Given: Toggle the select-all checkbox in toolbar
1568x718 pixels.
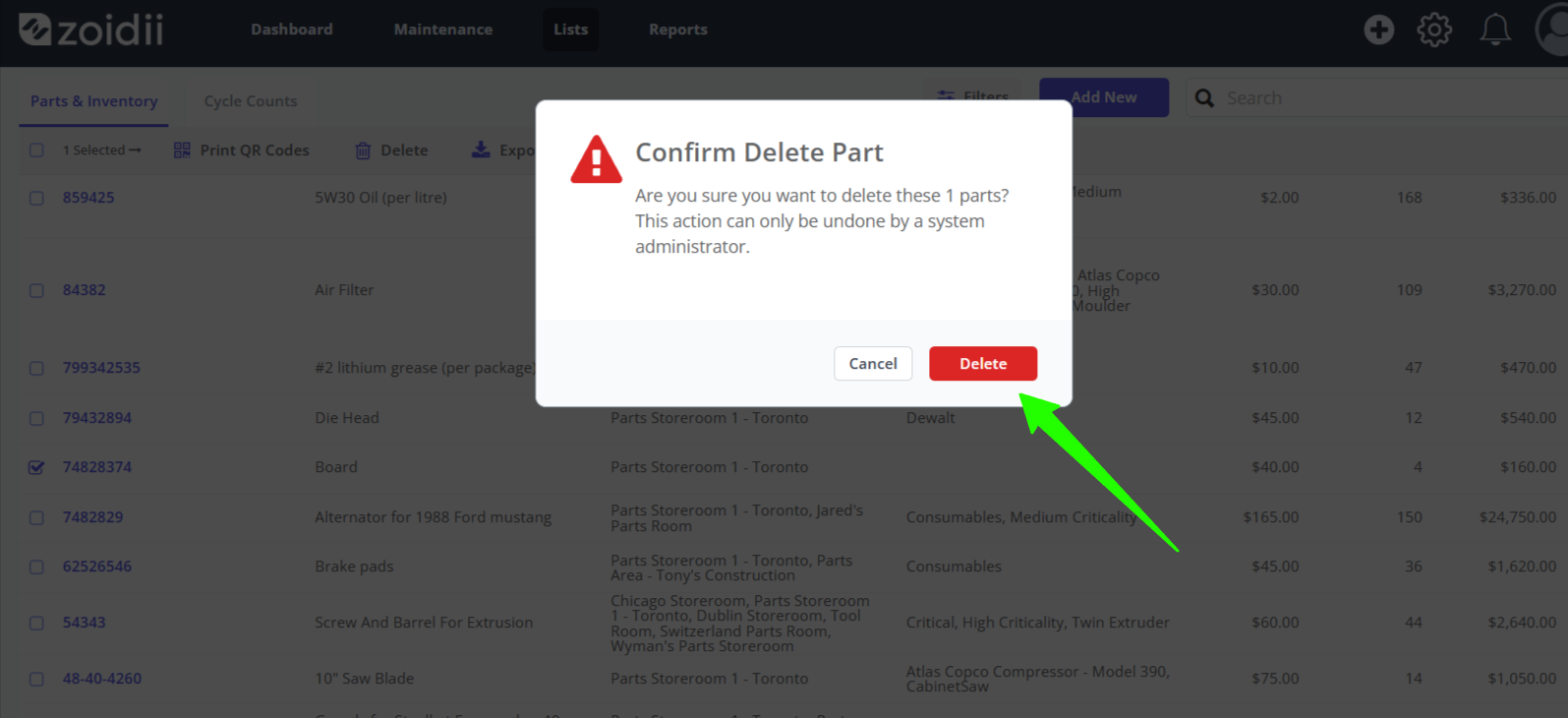Looking at the screenshot, I should click(x=36, y=150).
